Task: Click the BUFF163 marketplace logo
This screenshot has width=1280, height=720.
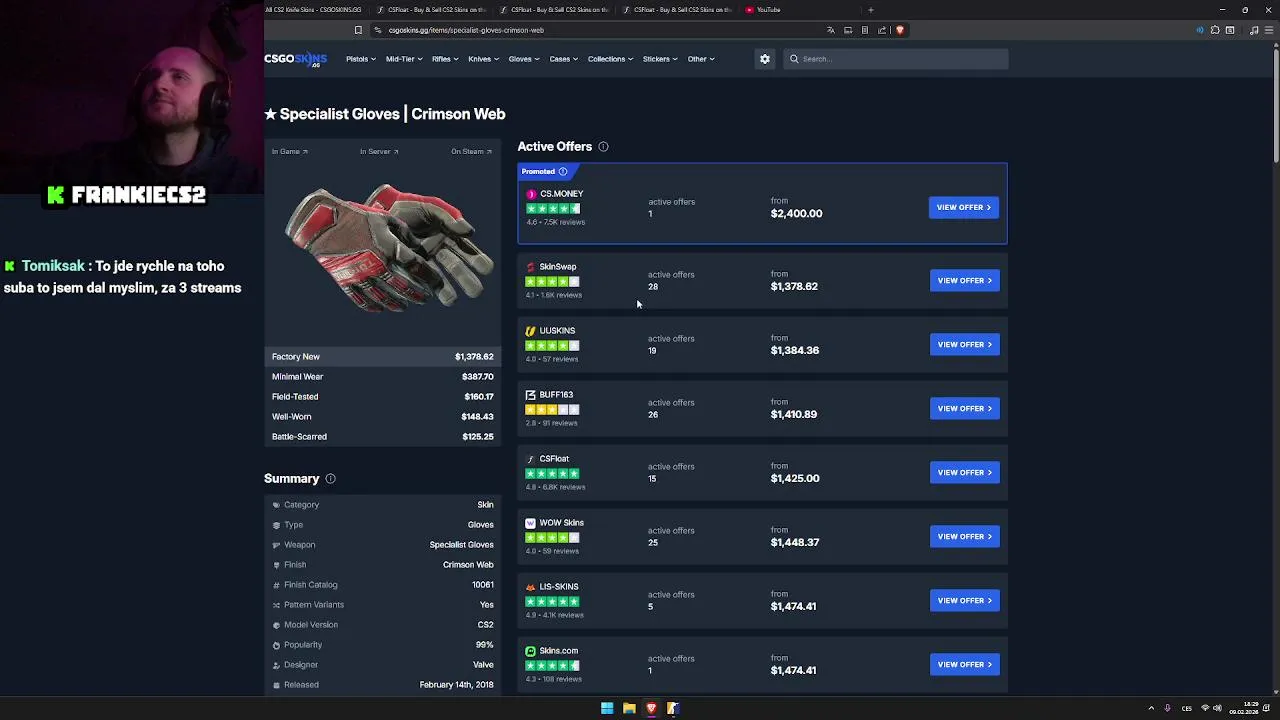Action: click(530, 395)
